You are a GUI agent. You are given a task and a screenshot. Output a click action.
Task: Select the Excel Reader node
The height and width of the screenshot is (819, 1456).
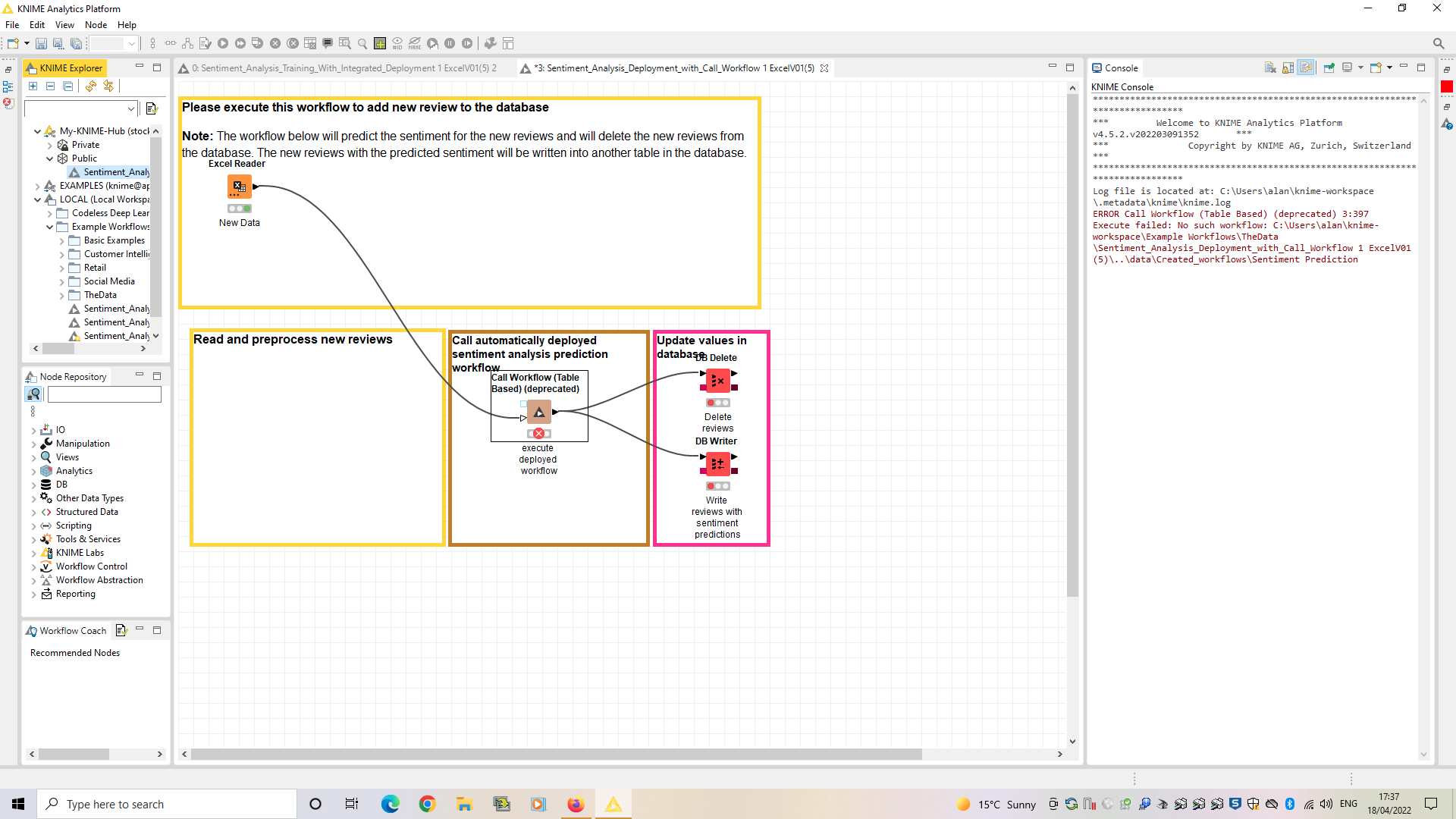coord(240,186)
